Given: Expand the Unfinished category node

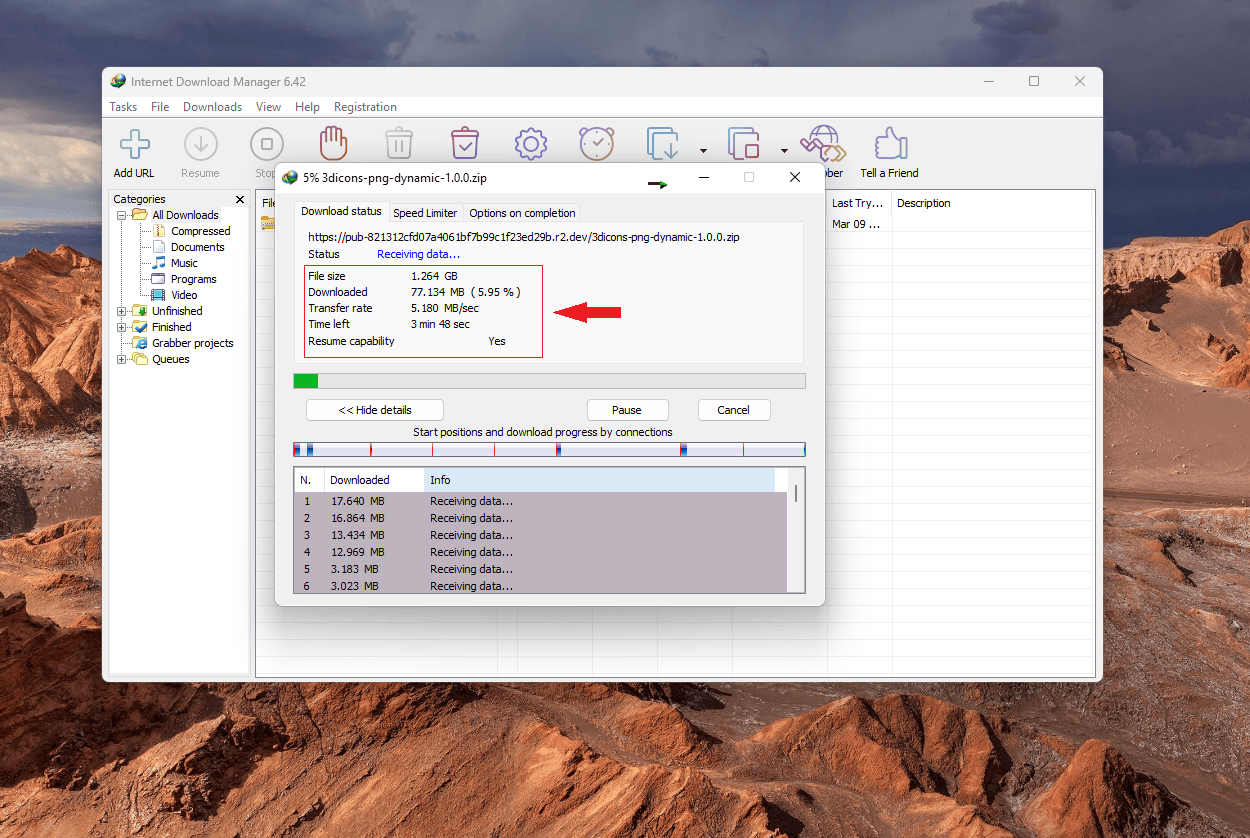Looking at the screenshot, I should click(x=123, y=310).
